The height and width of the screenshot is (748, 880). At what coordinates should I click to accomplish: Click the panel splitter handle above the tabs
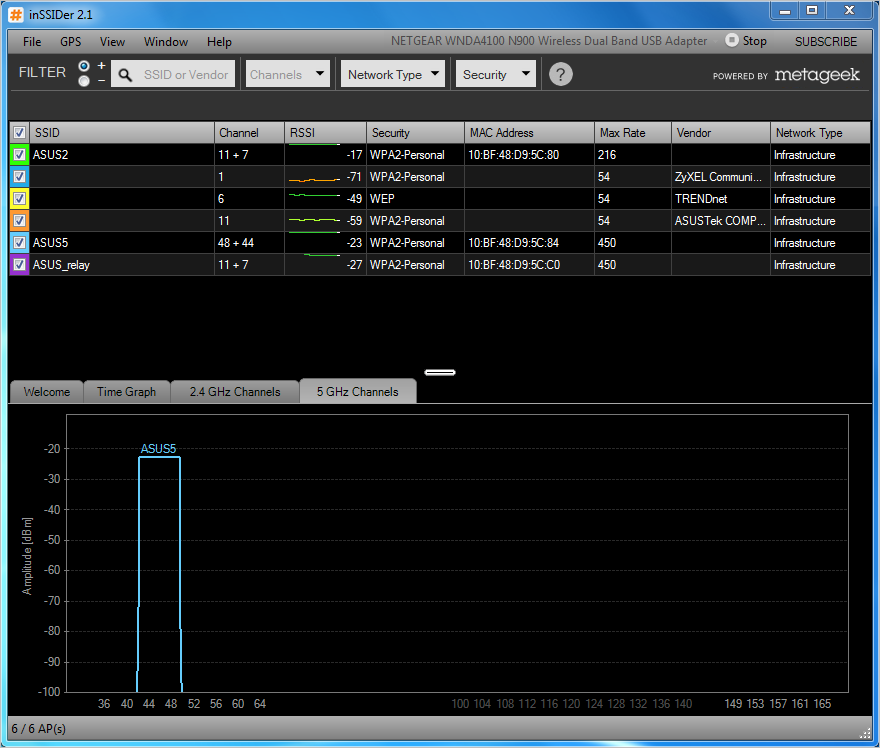point(440,372)
